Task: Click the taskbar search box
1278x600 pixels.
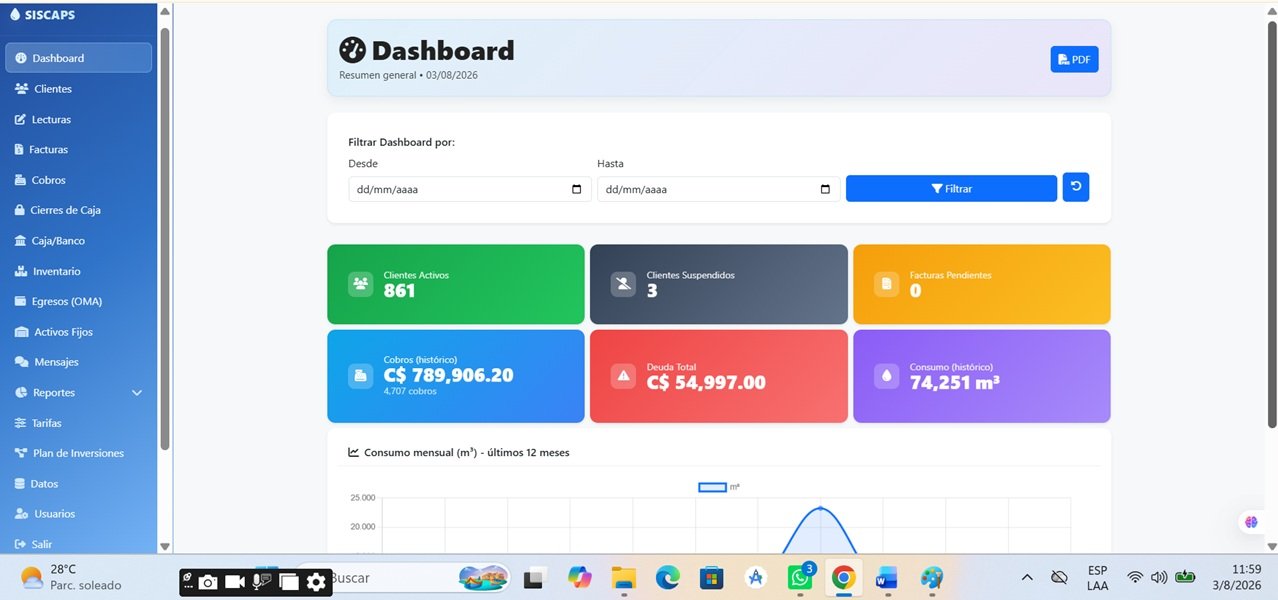Action: 405,578
